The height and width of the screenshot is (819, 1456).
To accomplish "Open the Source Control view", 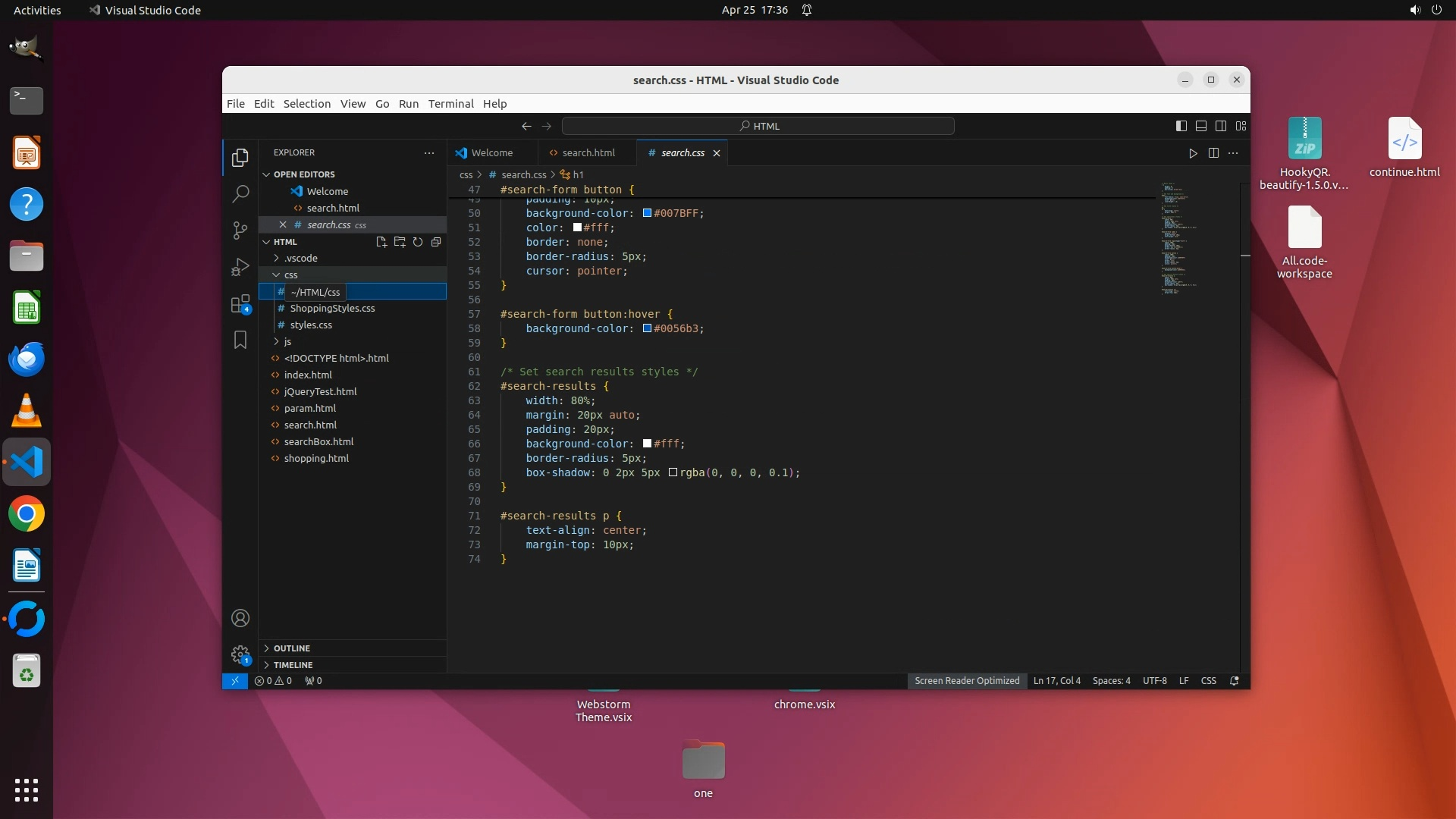I will click(x=240, y=230).
